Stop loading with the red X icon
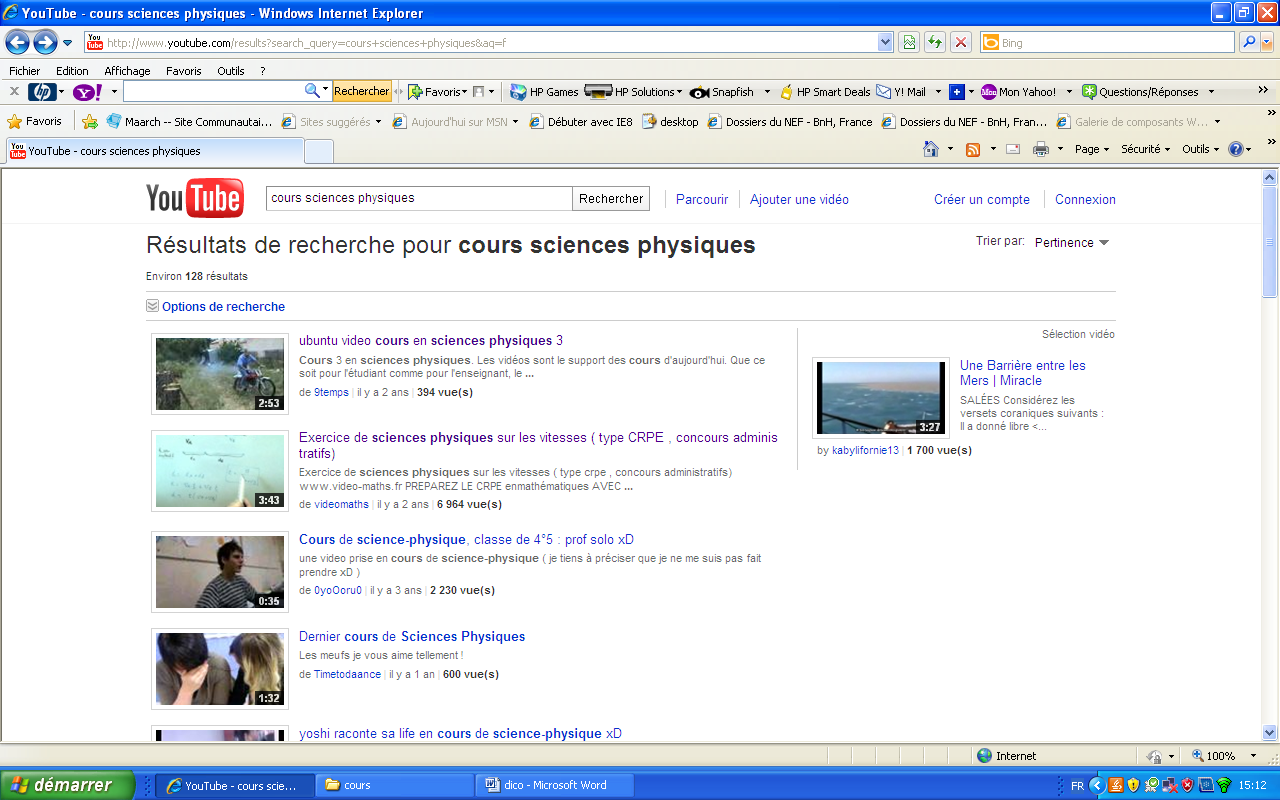This screenshot has width=1280, height=800. (960, 42)
